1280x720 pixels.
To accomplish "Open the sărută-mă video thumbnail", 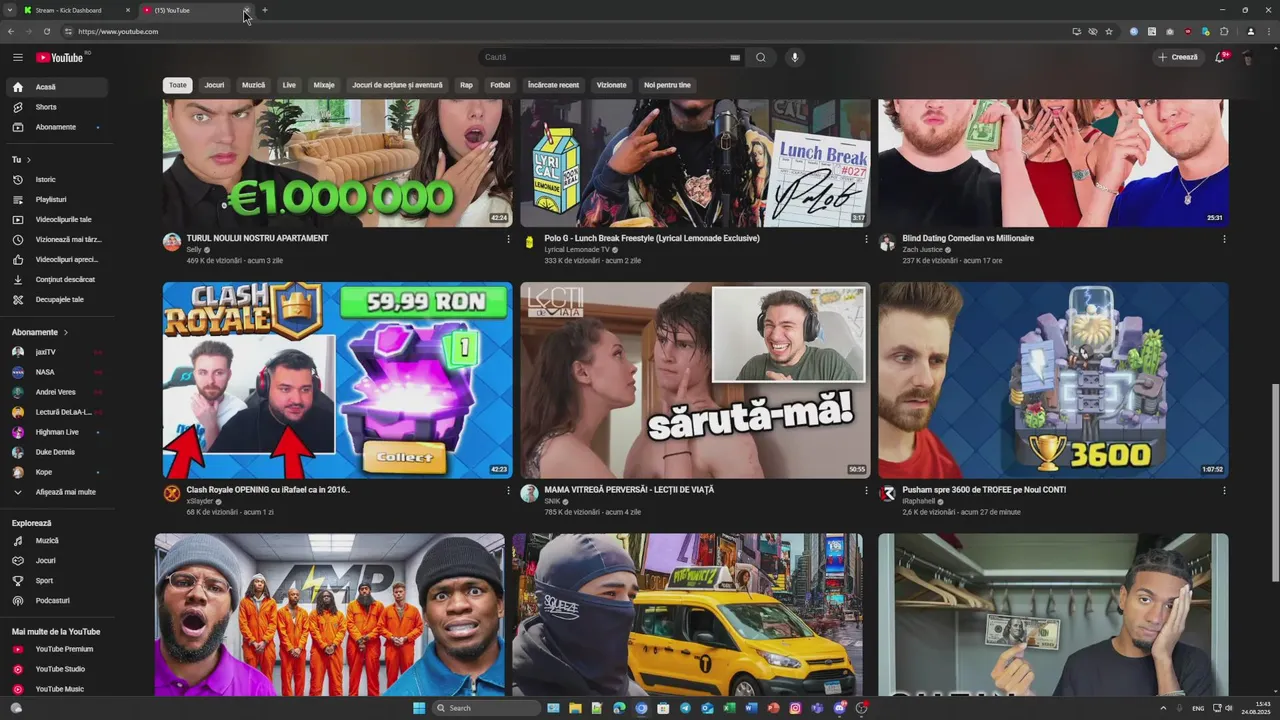I will [x=695, y=380].
